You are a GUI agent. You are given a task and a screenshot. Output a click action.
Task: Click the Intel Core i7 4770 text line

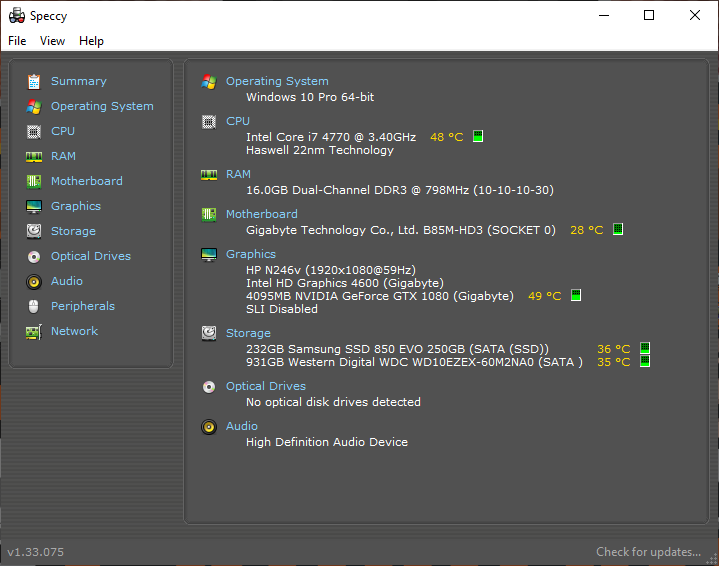click(x=331, y=137)
